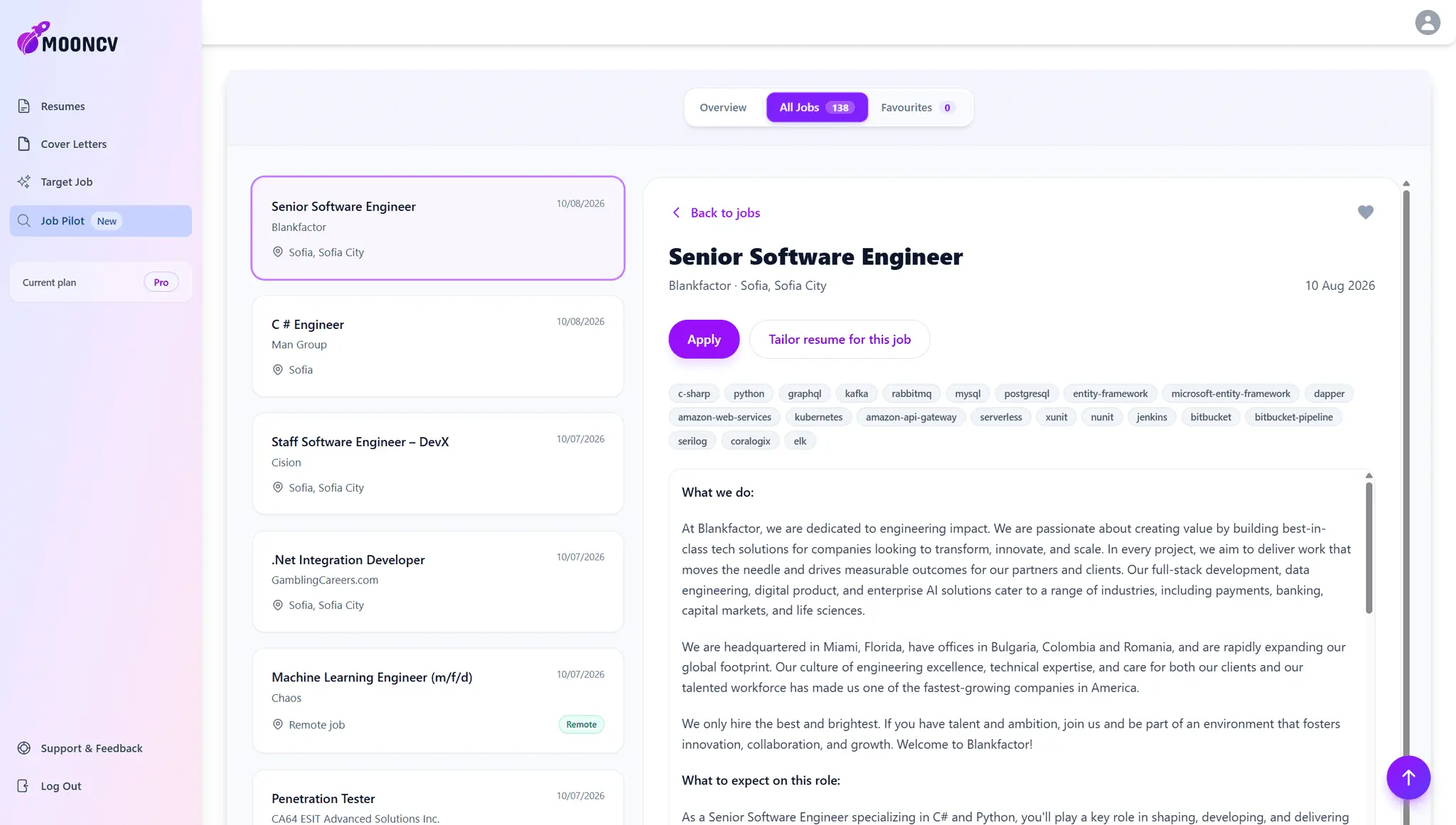Click the Target Job sparkle icon
The image size is (1456, 825).
pos(23,181)
